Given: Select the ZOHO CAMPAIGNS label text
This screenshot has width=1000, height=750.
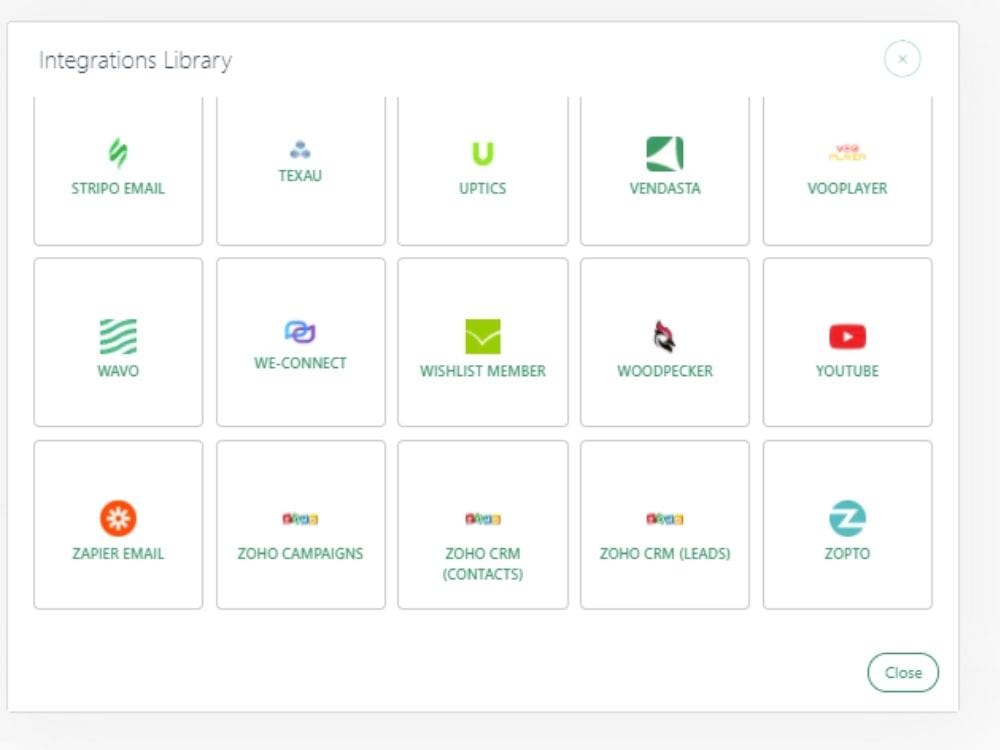Looking at the screenshot, I should 300,553.
